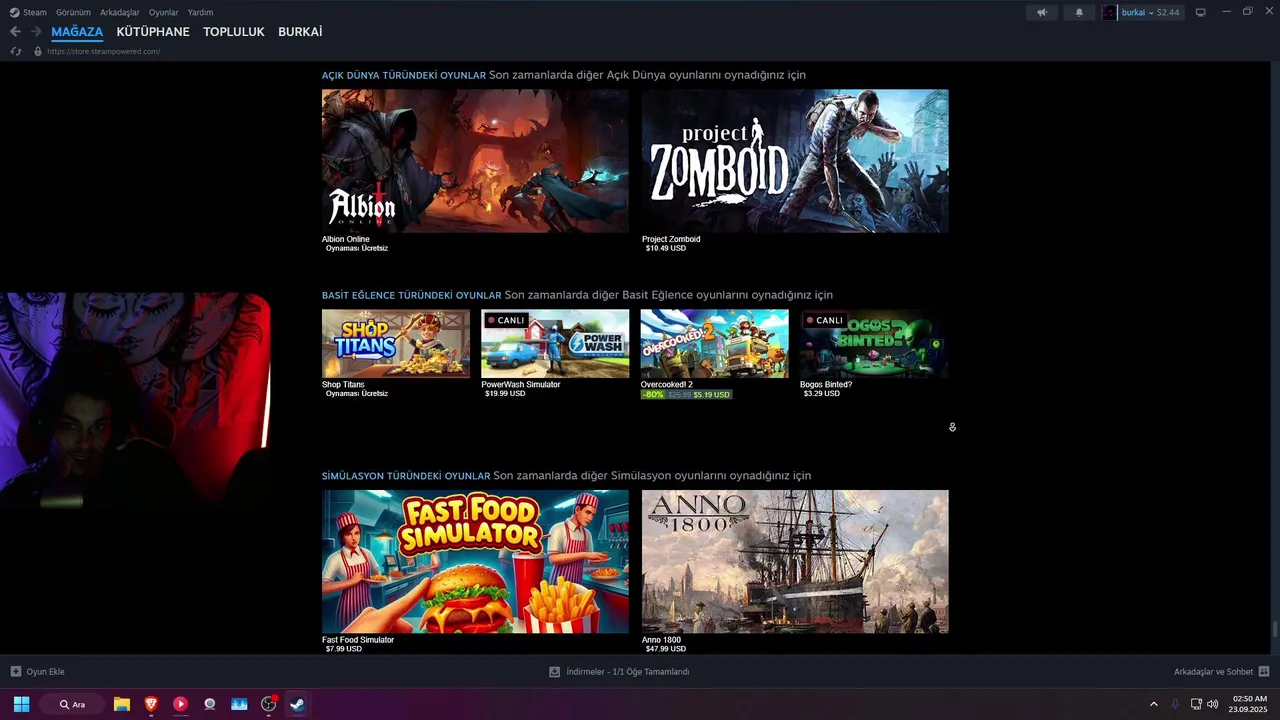Click the burkai profile avatar

coord(1109,12)
